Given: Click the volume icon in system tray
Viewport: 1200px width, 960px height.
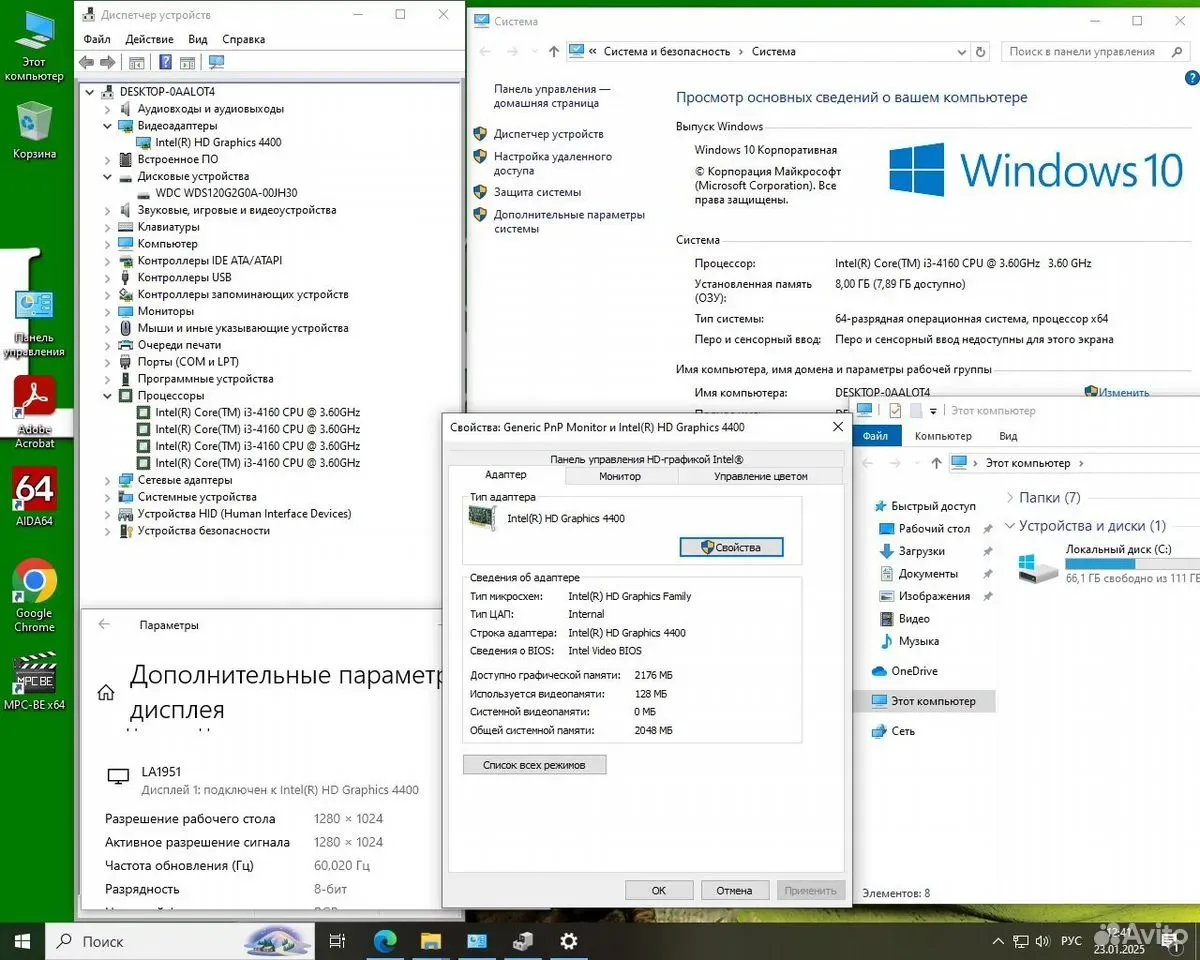Looking at the screenshot, I should (1042, 941).
